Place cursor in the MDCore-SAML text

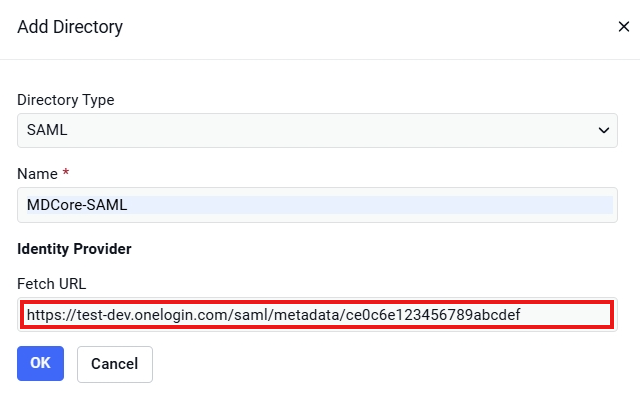coord(77,205)
